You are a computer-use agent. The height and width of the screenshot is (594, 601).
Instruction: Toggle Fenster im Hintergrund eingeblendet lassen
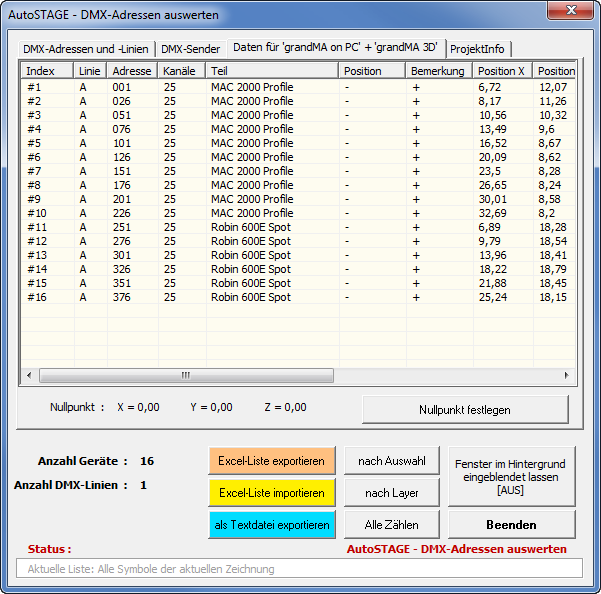coord(511,477)
